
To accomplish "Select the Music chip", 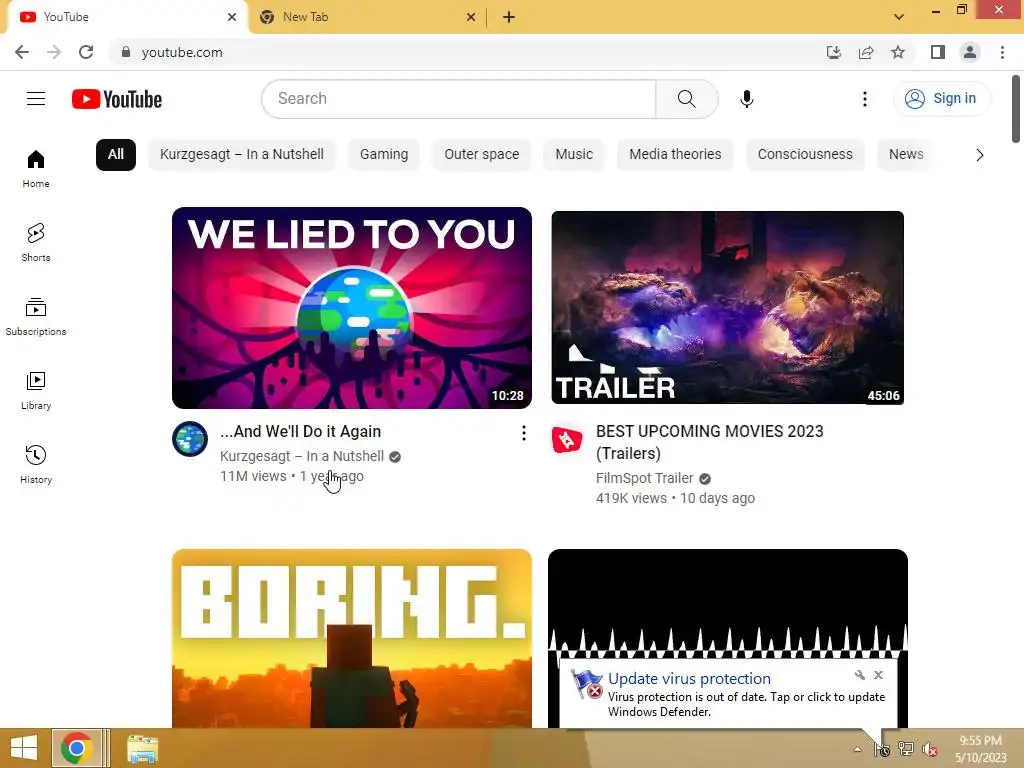I will [x=574, y=155].
